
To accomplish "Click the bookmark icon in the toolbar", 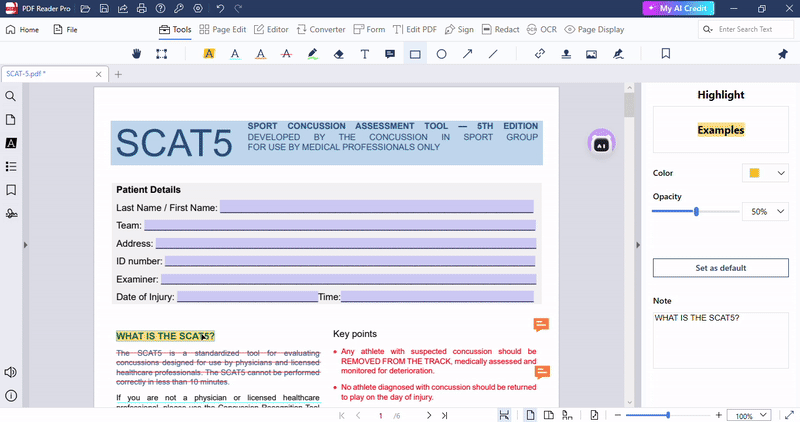I will click(666, 54).
